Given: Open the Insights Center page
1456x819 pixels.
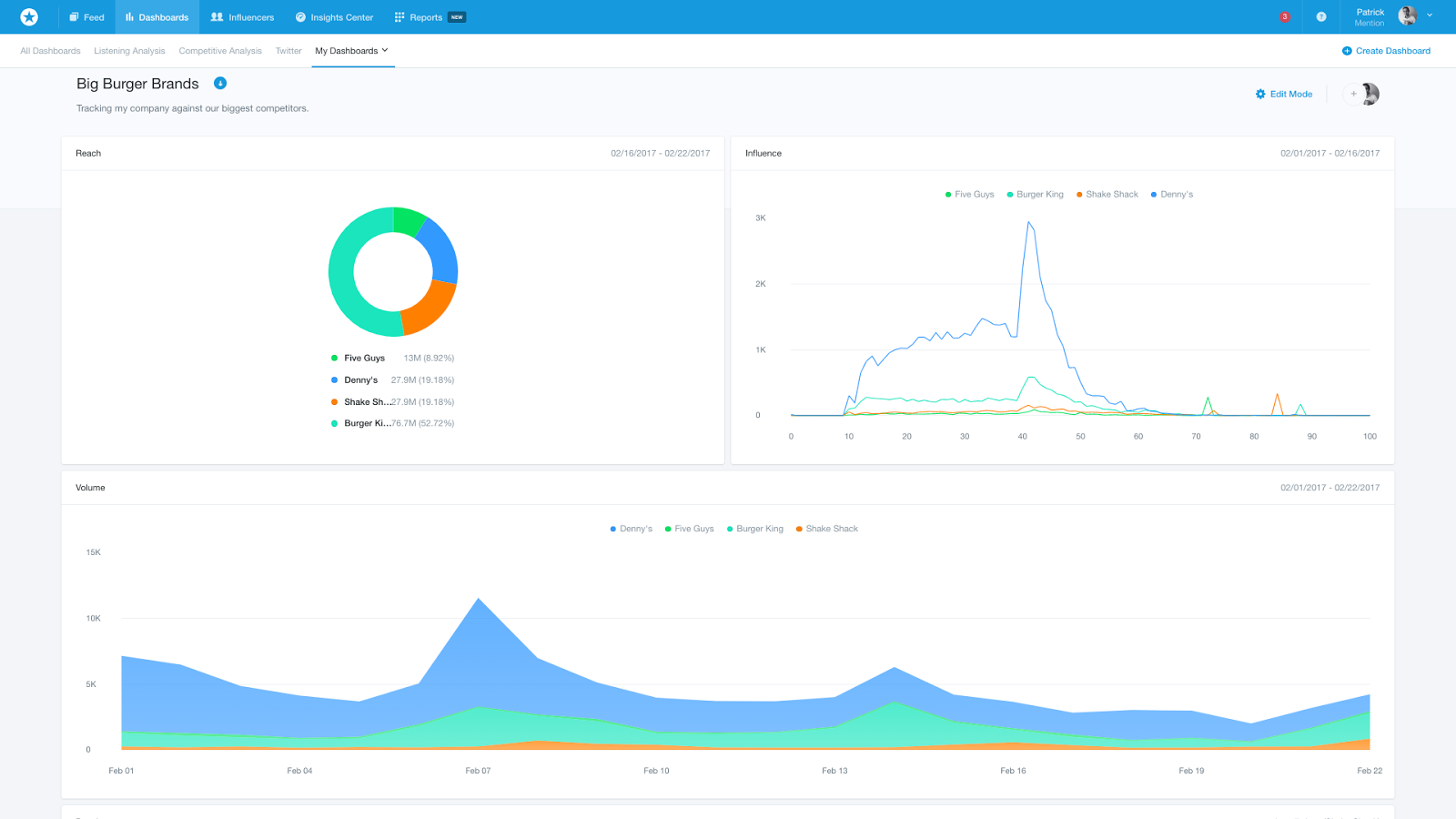Looking at the screenshot, I should pos(334,17).
